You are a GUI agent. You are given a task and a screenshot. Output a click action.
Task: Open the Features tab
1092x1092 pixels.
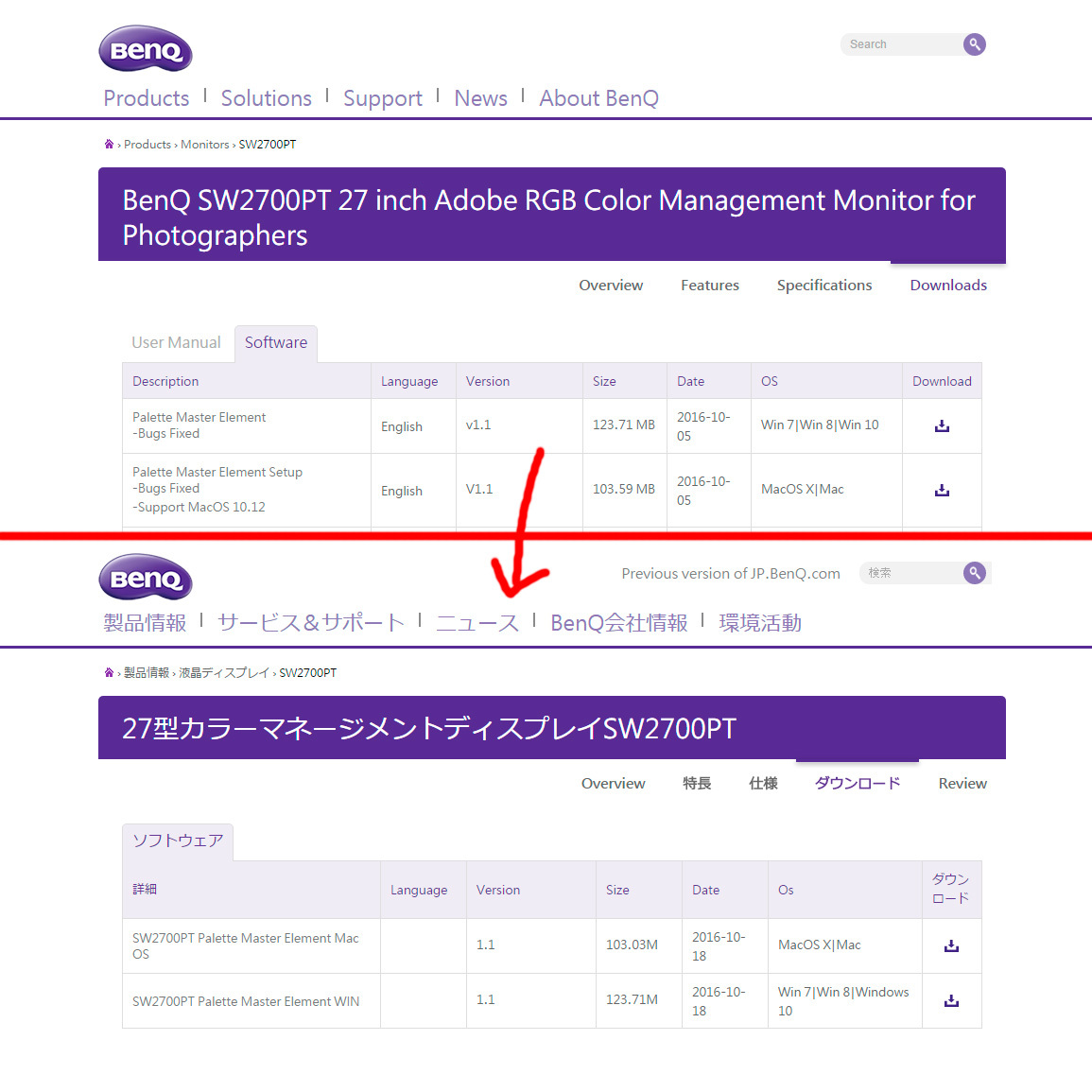pos(710,286)
